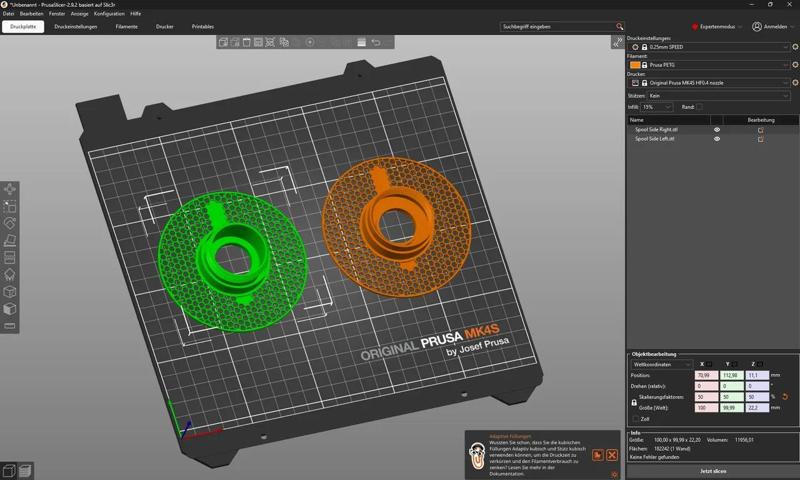
Task: Select the Scale tool in left toolbar
Action: coord(10,206)
